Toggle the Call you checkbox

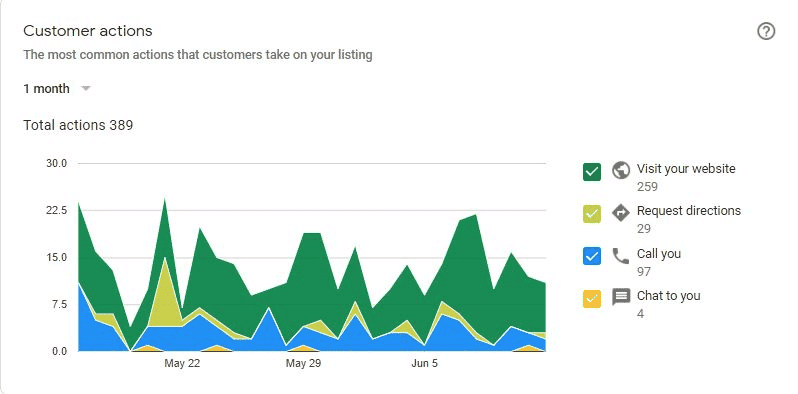point(592,257)
